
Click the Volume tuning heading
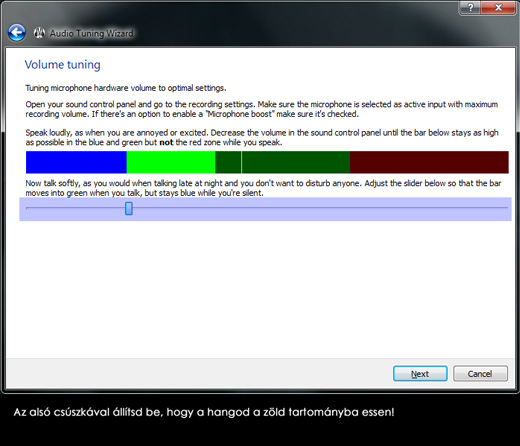62,65
